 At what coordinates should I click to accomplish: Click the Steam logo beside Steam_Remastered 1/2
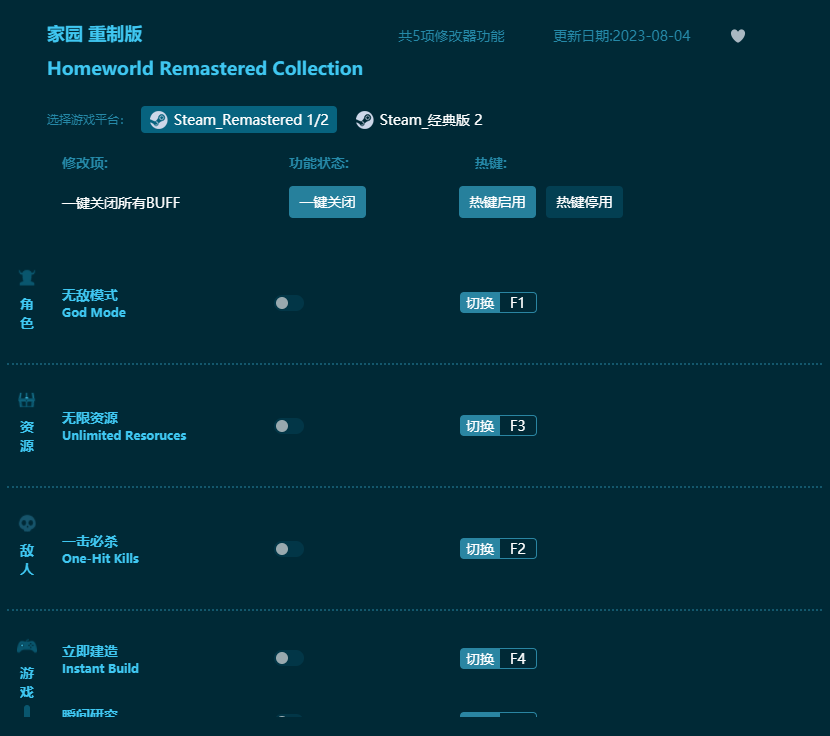pyautogui.click(x=159, y=120)
